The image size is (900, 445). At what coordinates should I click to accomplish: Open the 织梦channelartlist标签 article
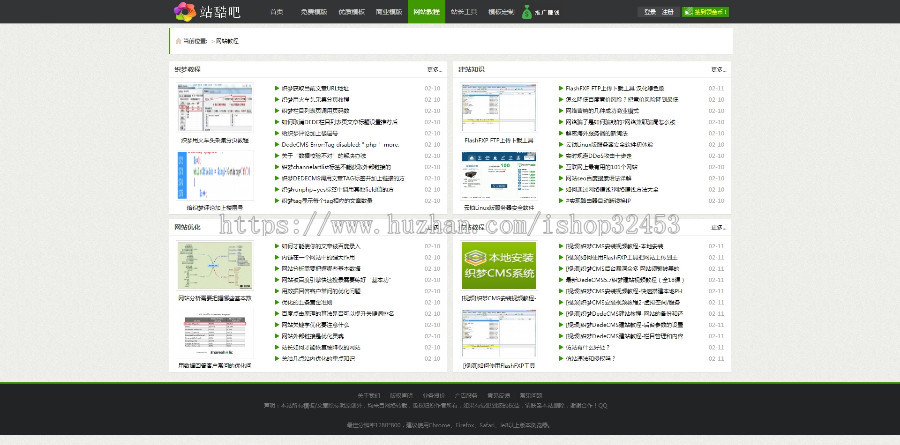coord(336,167)
